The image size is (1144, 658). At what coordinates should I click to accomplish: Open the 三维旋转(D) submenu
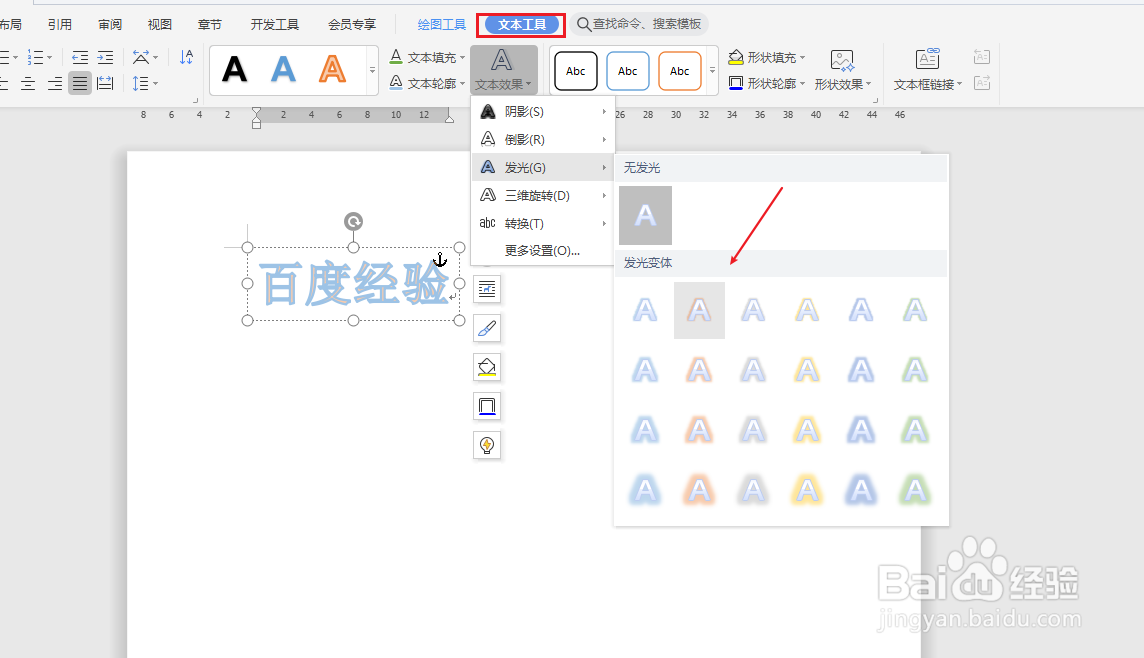click(x=543, y=196)
